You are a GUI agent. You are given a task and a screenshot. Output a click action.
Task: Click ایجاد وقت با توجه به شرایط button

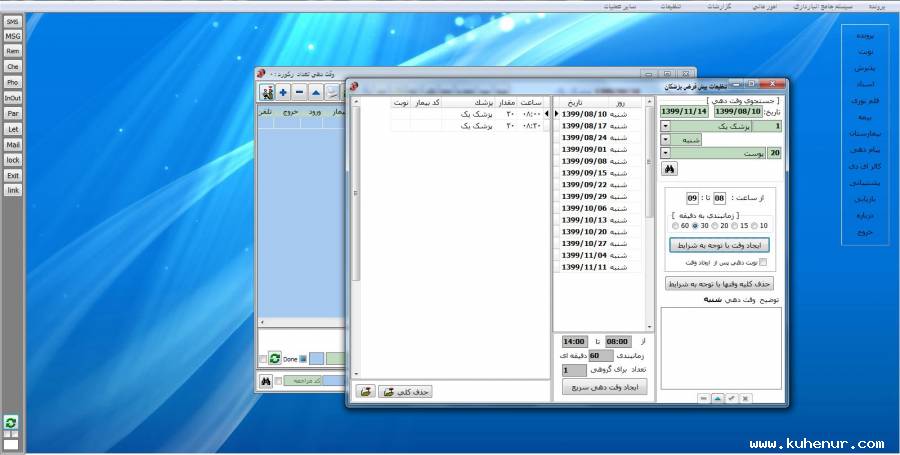coord(719,245)
